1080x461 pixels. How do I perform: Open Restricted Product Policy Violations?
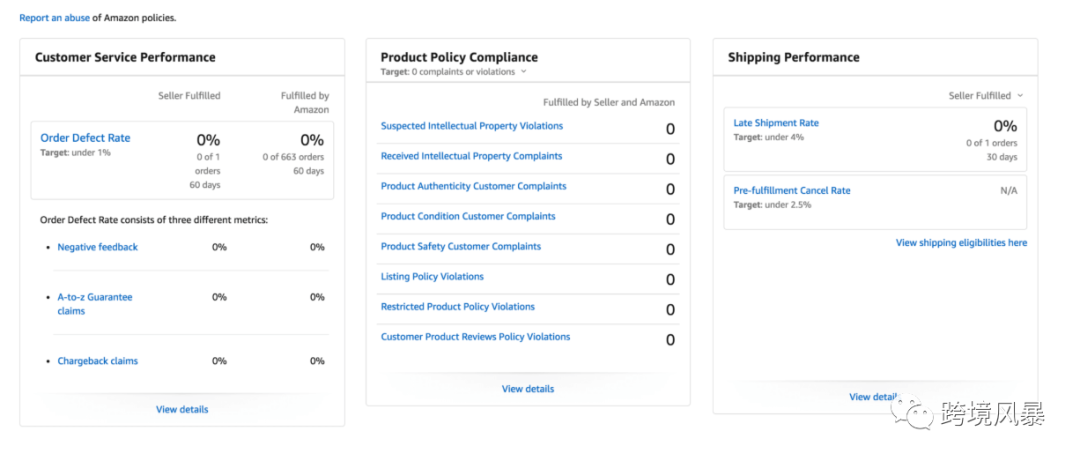coord(458,307)
